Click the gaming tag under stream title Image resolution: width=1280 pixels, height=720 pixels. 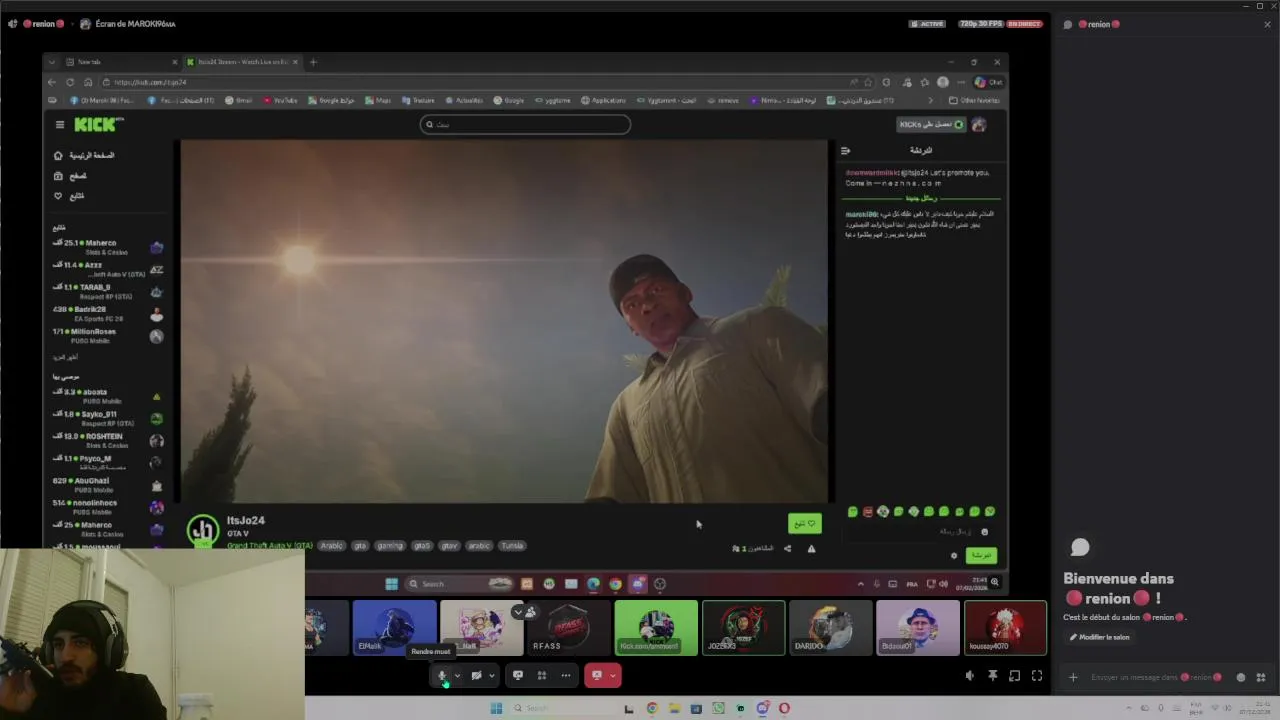click(390, 546)
